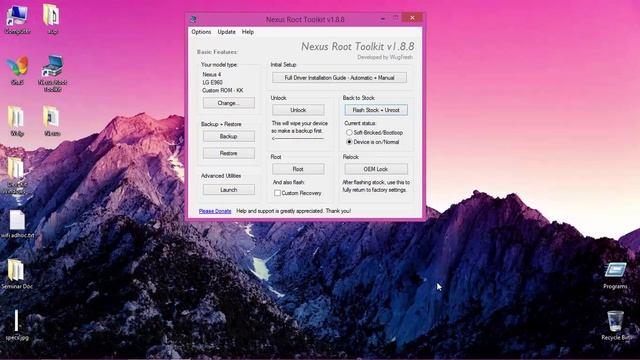This screenshot has width=640, height=360.
Task: Open the specs.jpg image file
Action: [x=17, y=324]
